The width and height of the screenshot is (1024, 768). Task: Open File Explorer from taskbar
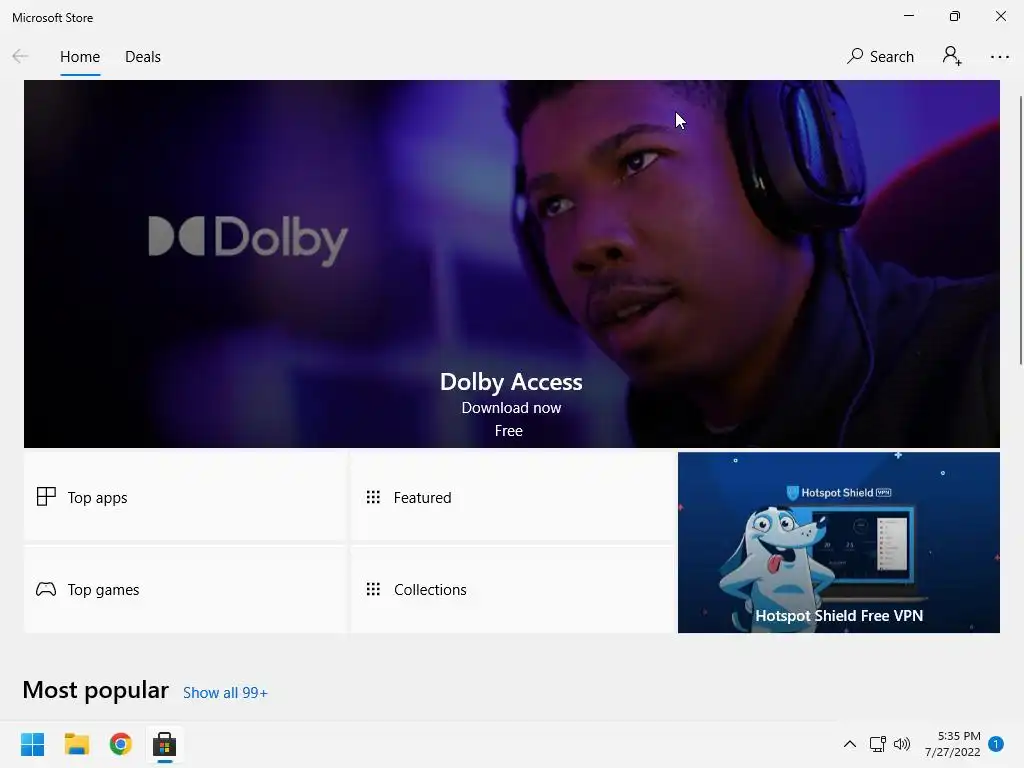[76, 744]
